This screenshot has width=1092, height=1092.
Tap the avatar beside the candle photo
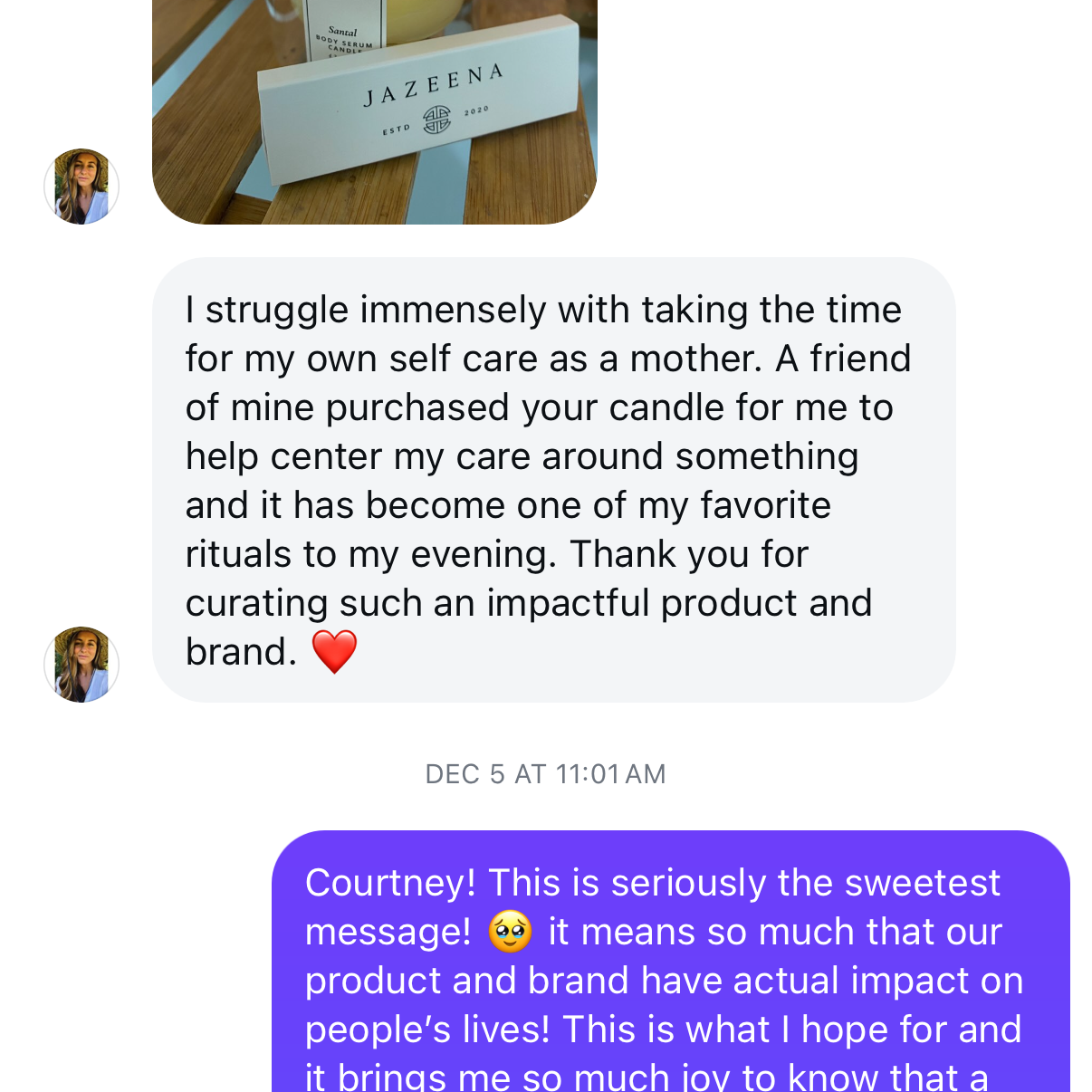click(x=81, y=187)
